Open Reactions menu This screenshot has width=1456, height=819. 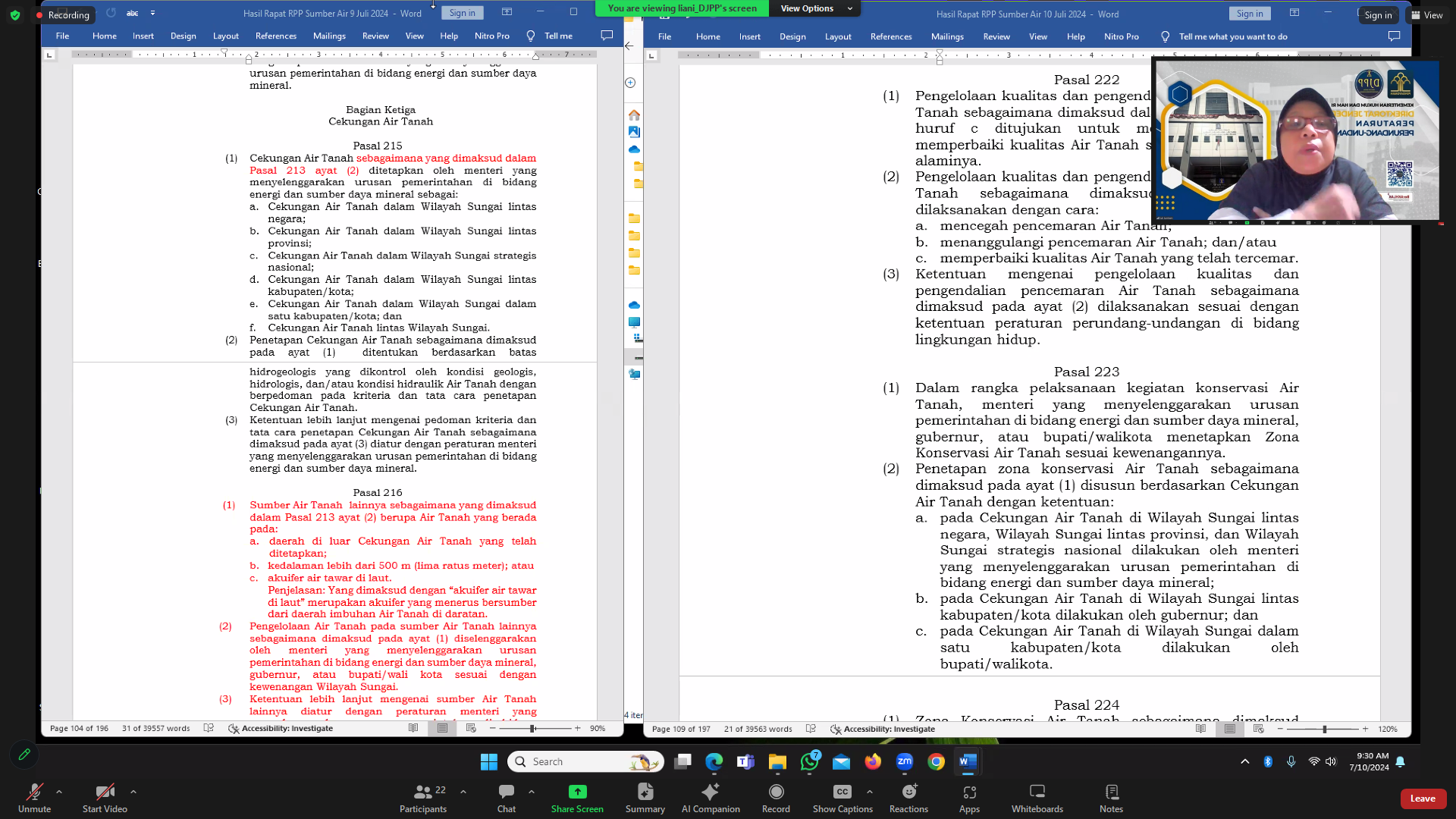[908, 798]
